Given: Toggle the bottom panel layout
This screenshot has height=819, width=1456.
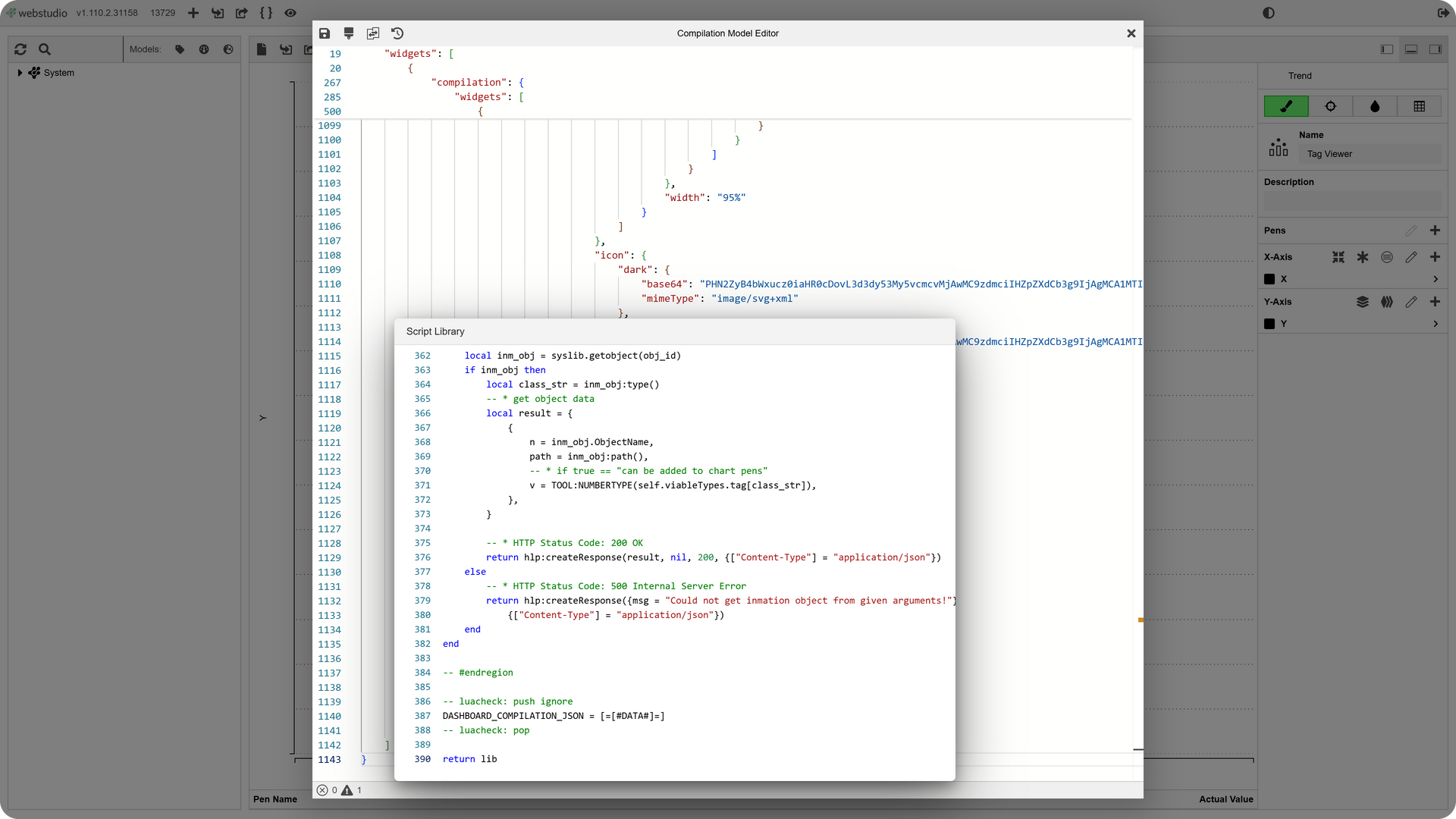Looking at the screenshot, I should coord(1411,49).
